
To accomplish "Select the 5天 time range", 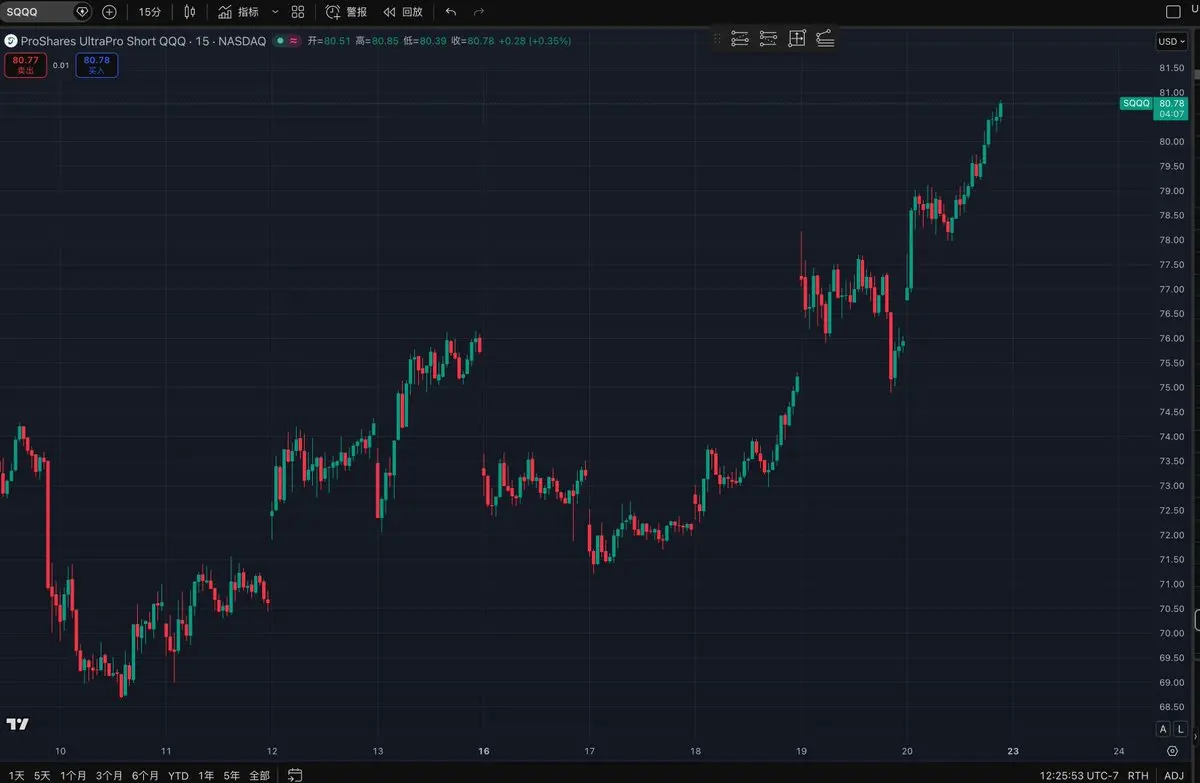I will (42, 775).
